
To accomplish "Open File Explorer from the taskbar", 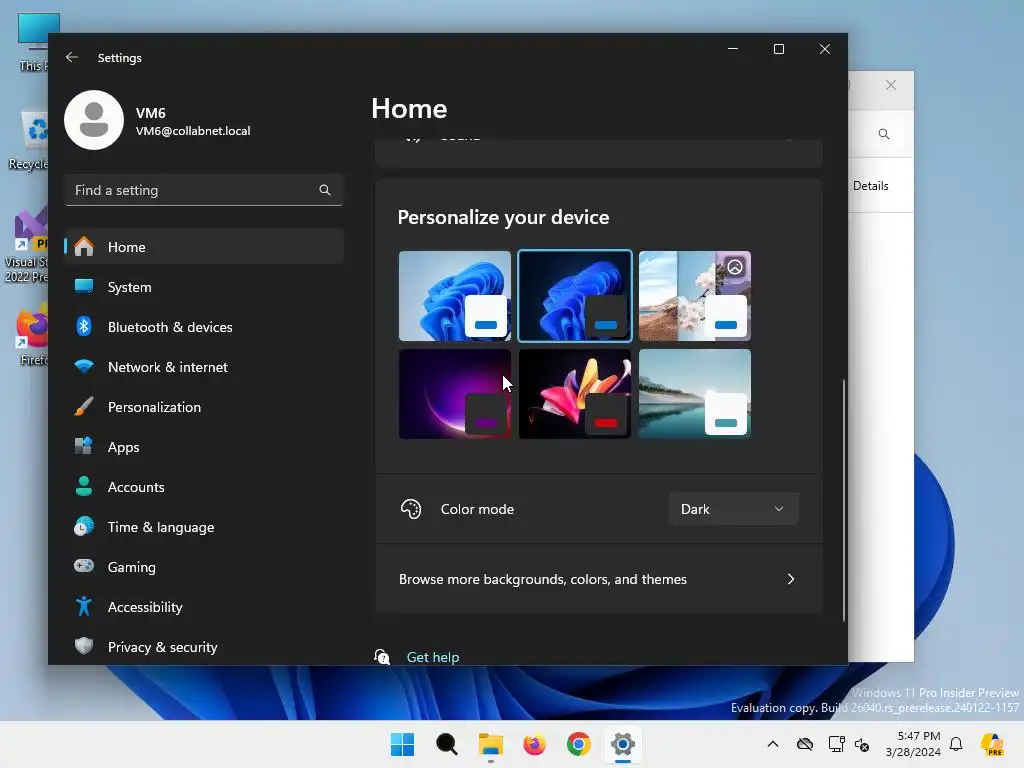I will pyautogui.click(x=490, y=744).
